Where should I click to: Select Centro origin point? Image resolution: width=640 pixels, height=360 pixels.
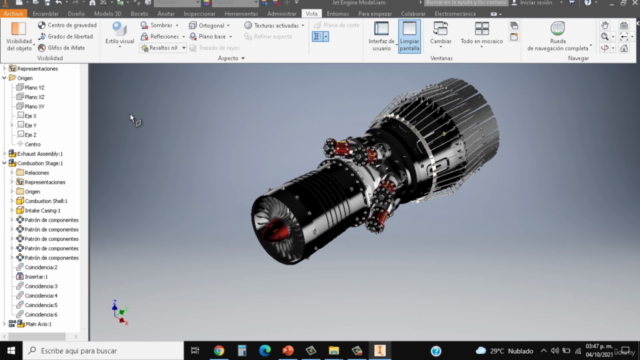[x=29, y=144]
